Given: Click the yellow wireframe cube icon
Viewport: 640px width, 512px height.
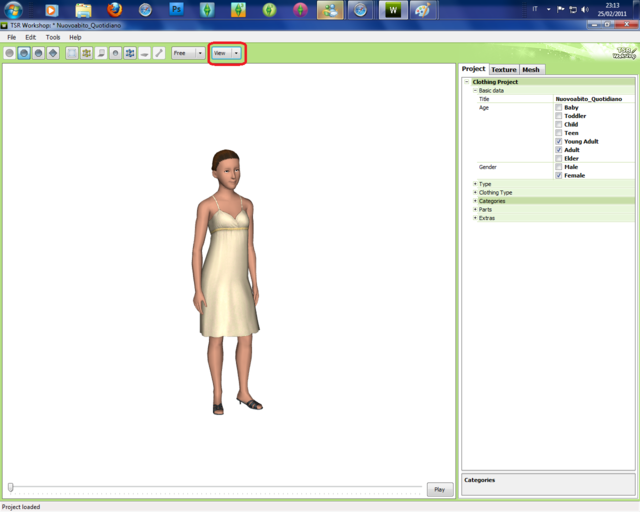Looking at the screenshot, I should pyautogui.click(x=87, y=53).
